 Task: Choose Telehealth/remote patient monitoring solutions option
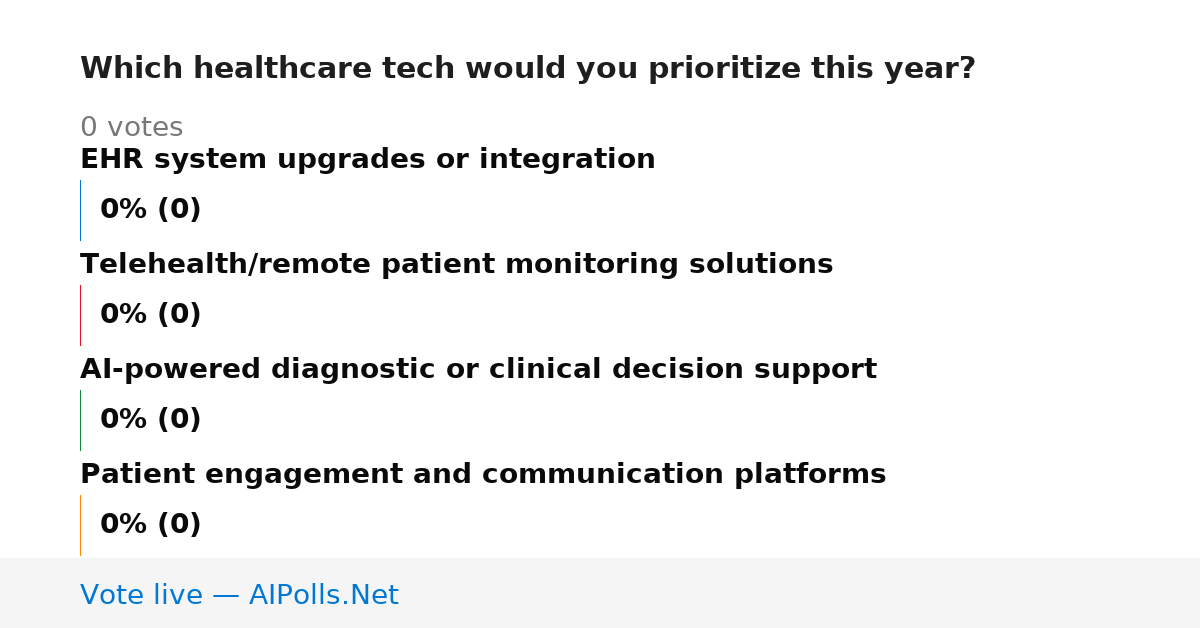456,265
